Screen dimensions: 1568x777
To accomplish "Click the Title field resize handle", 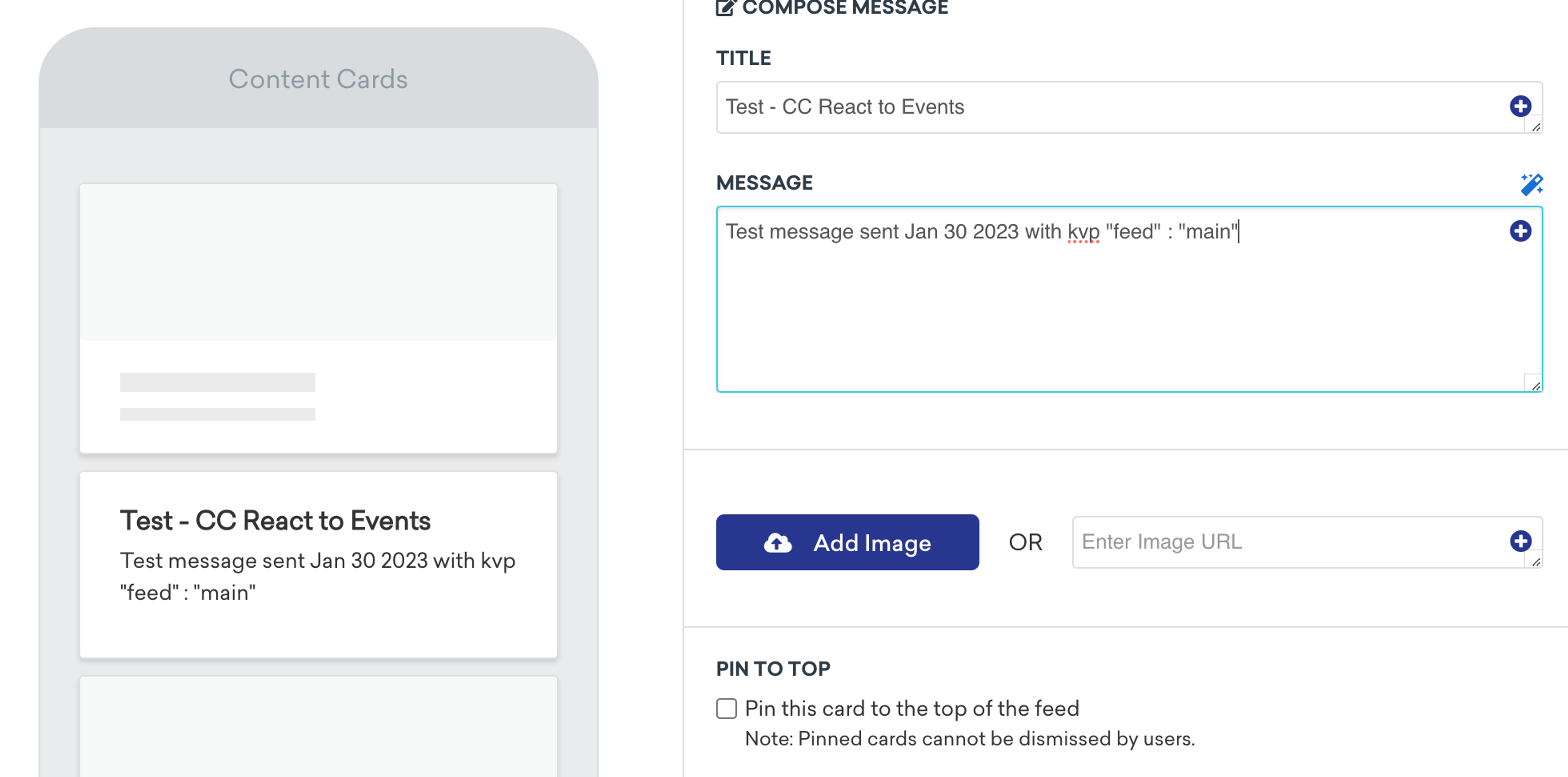I will click(1535, 127).
